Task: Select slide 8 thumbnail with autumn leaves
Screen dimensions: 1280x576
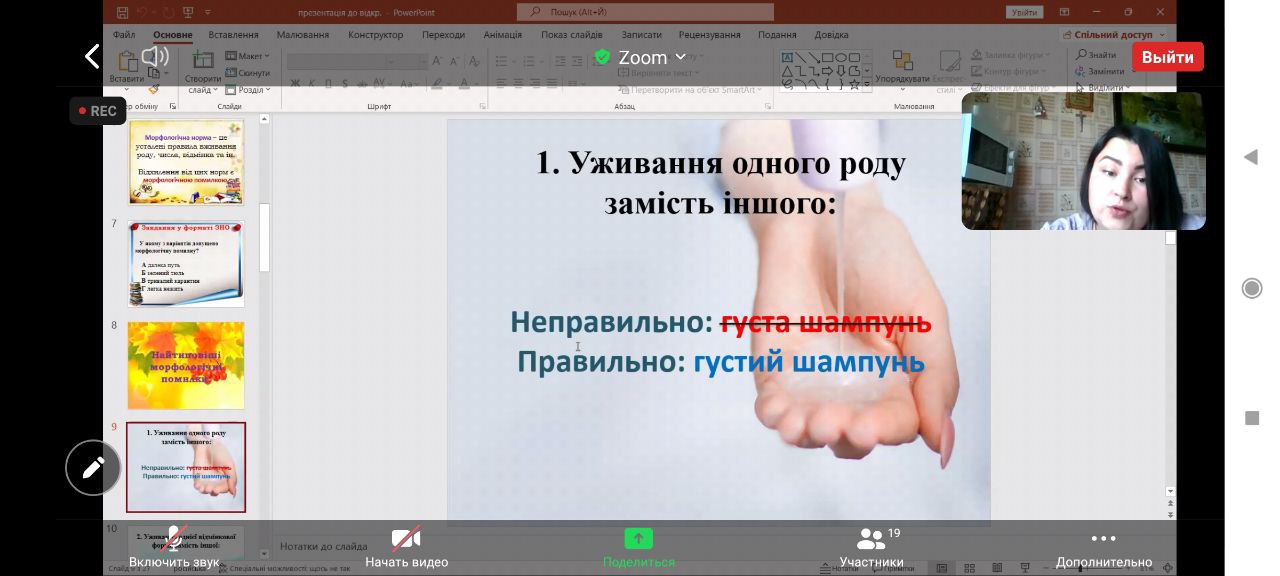Action: (x=186, y=365)
